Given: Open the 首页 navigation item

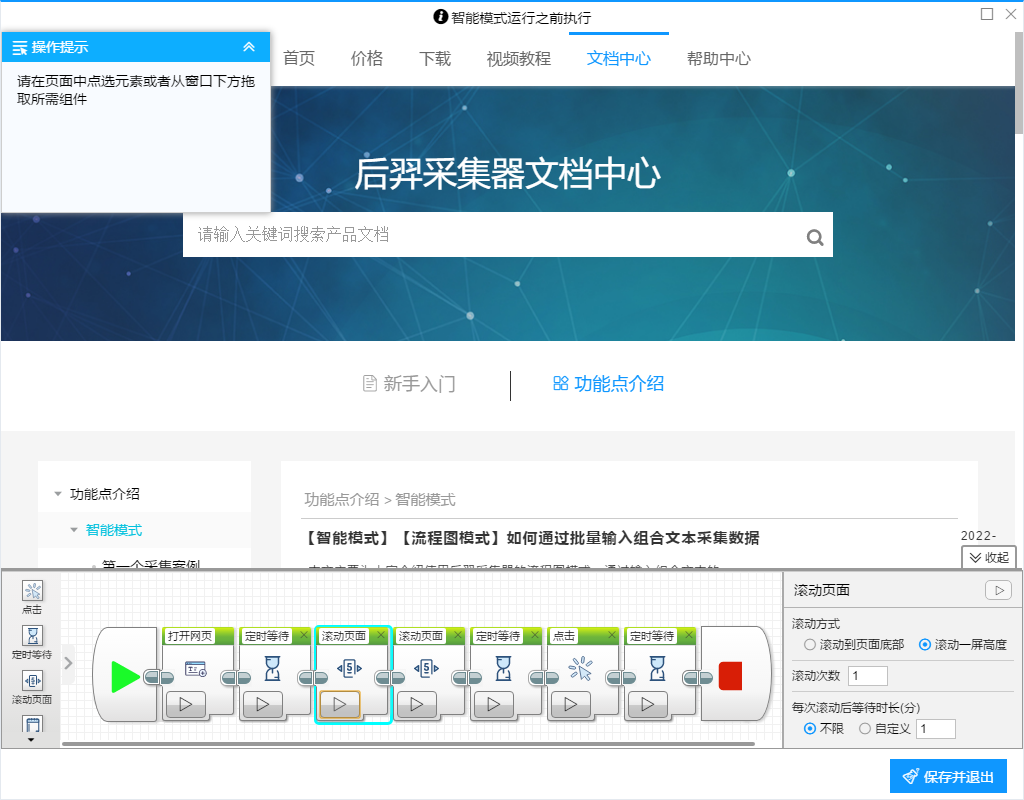Looking at the screenshot, I should coord(299,59).
